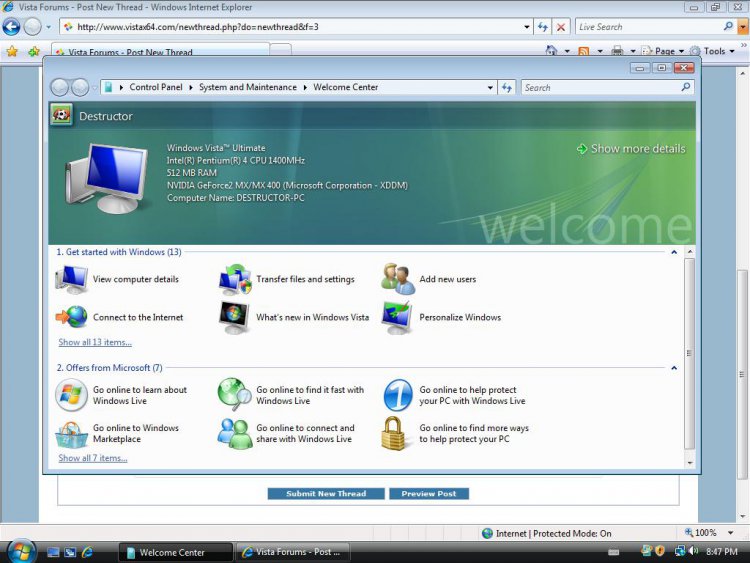This screenshot has width=750, height=563.
Task: Open Page menu dropdown
Action: (669, 51)
